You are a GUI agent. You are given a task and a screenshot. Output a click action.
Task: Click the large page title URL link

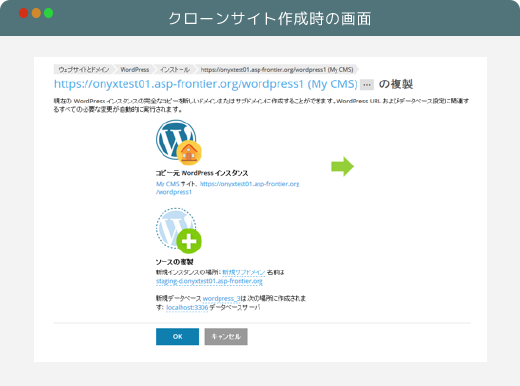[x=206, y=84]
